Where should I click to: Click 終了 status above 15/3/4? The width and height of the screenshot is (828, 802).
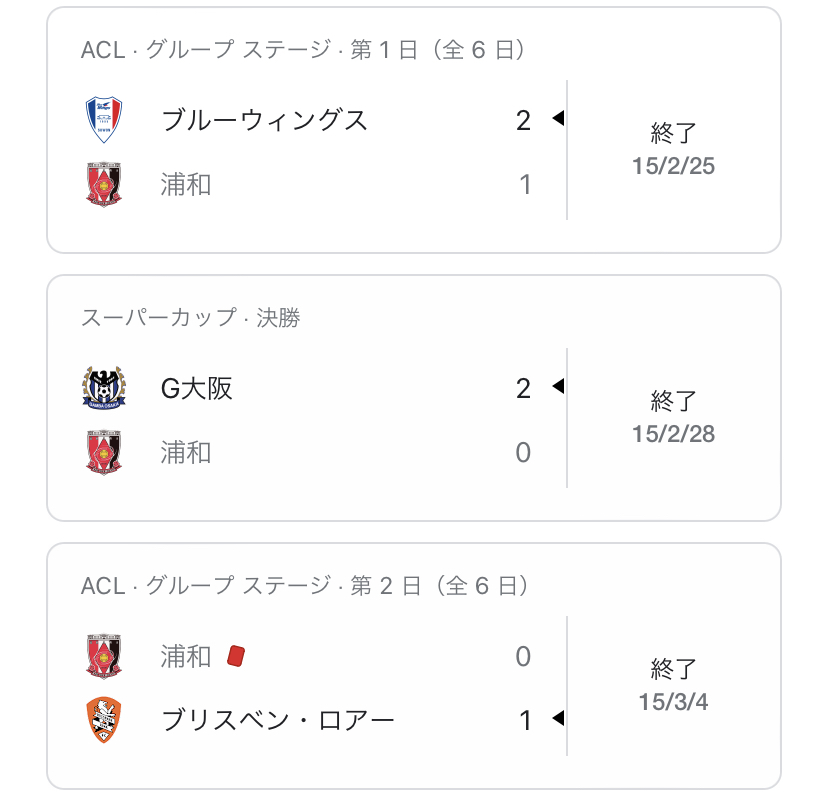673,669
